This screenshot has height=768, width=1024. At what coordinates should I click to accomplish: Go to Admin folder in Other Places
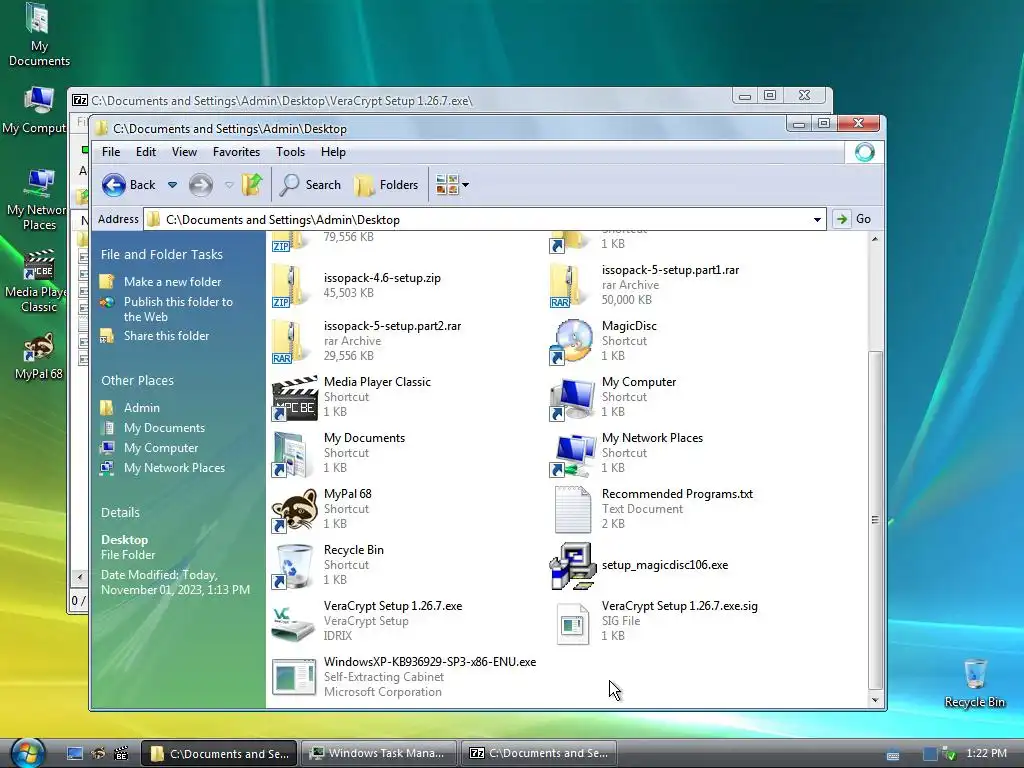[142, 408]
